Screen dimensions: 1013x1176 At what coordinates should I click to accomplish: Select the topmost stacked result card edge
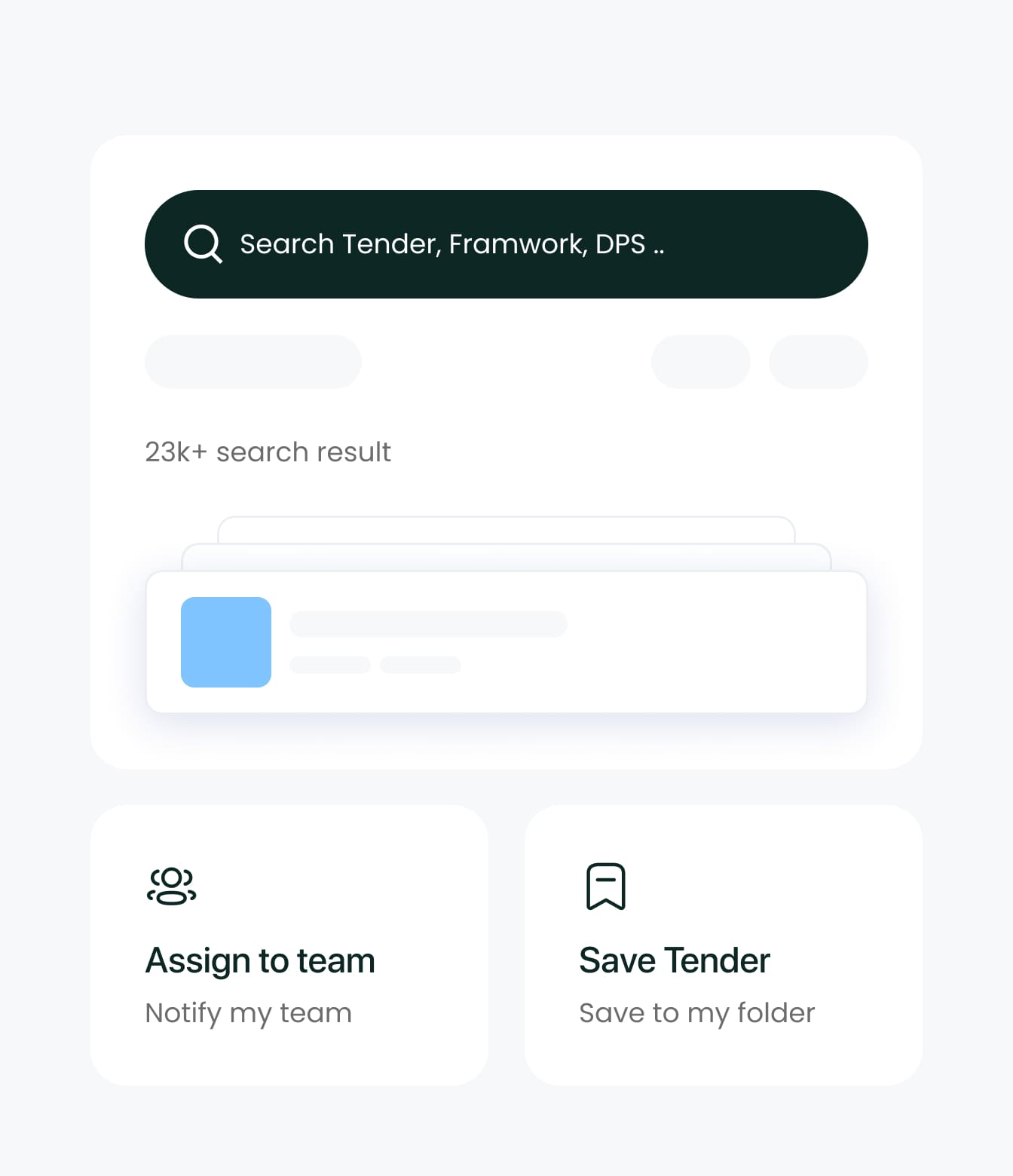click(x=506, y=529)
